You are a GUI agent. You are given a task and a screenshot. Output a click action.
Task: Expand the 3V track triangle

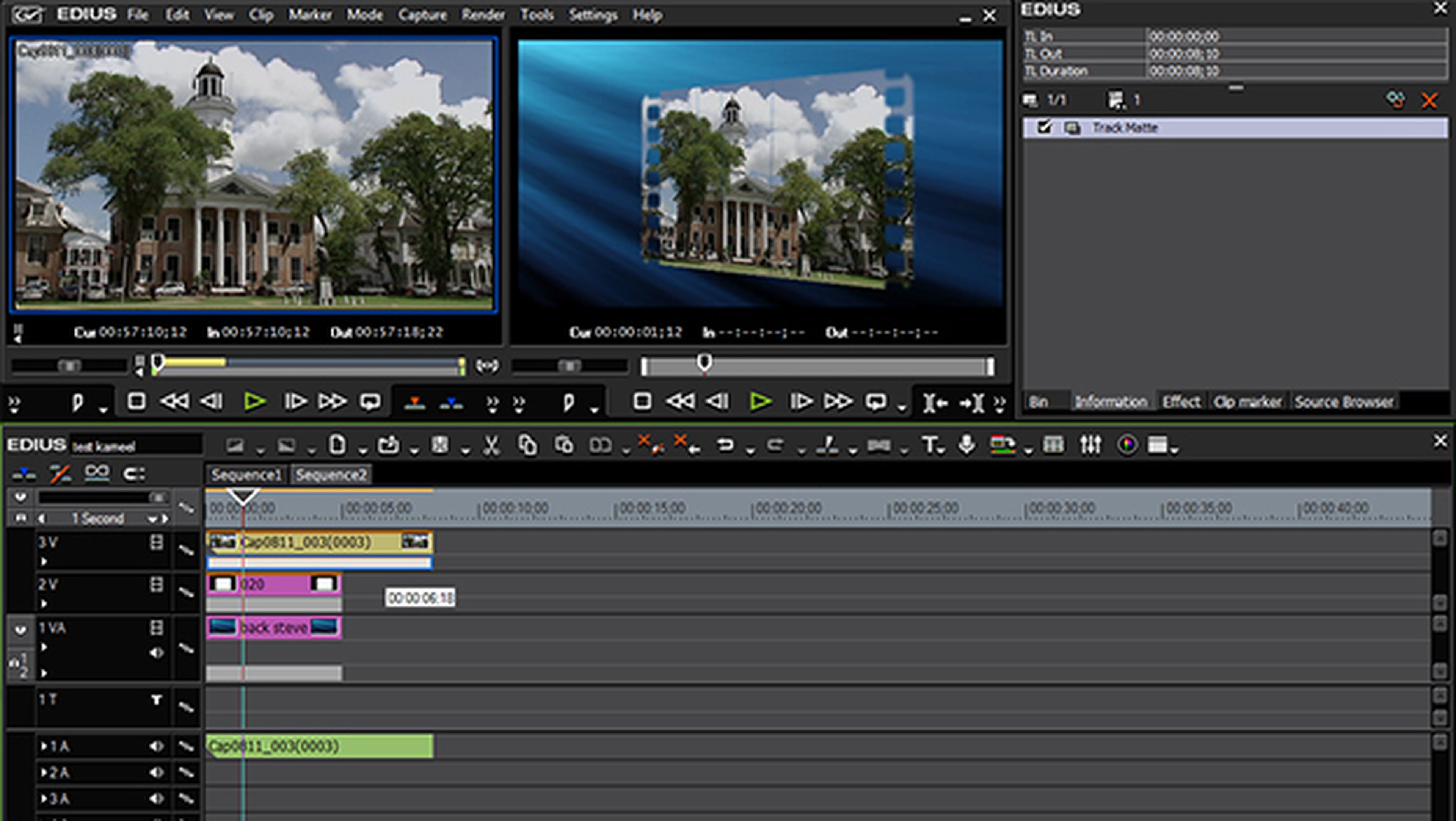tap(44, 562)
